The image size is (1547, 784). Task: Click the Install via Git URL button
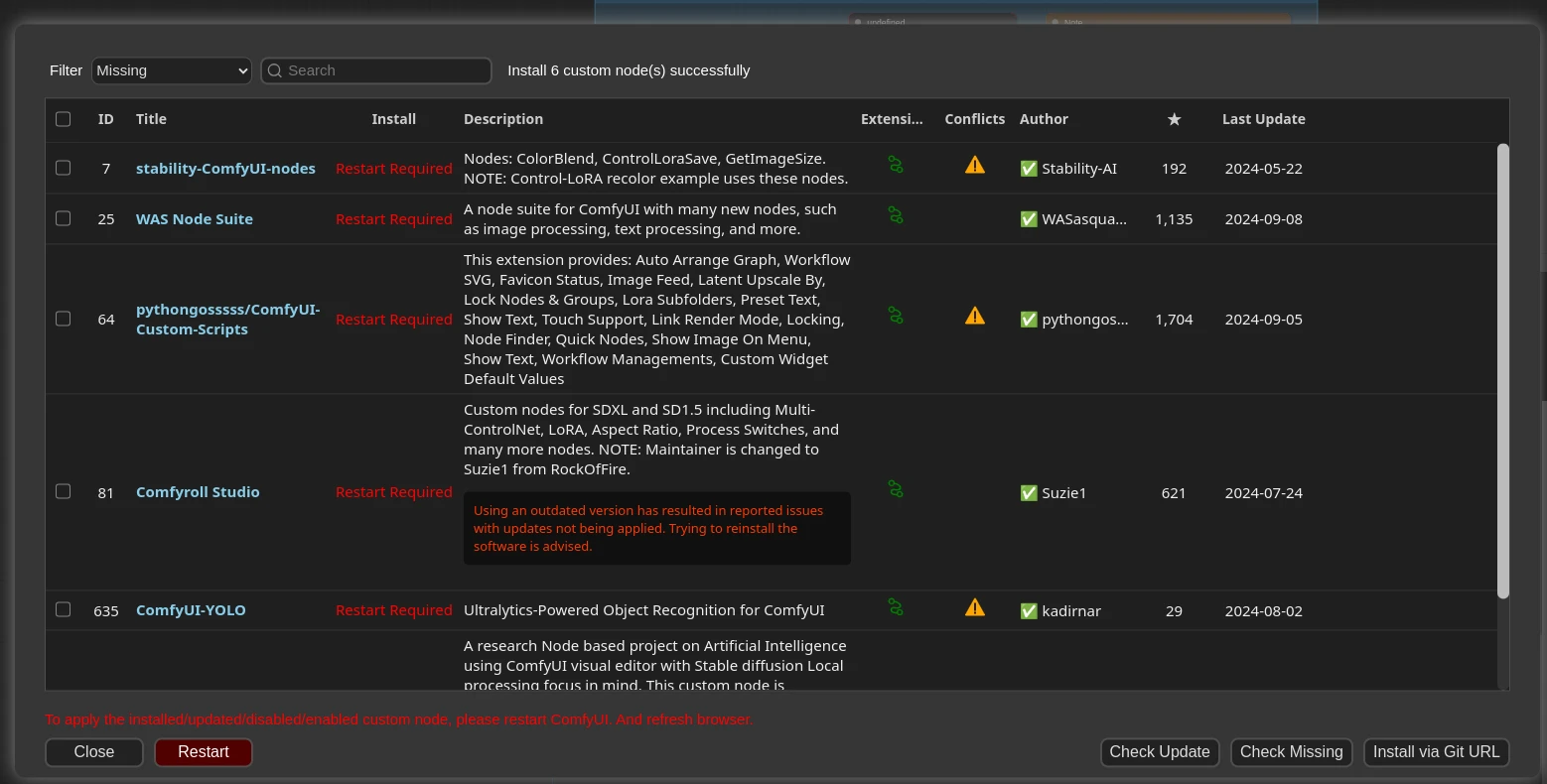tap(1436, 752)
